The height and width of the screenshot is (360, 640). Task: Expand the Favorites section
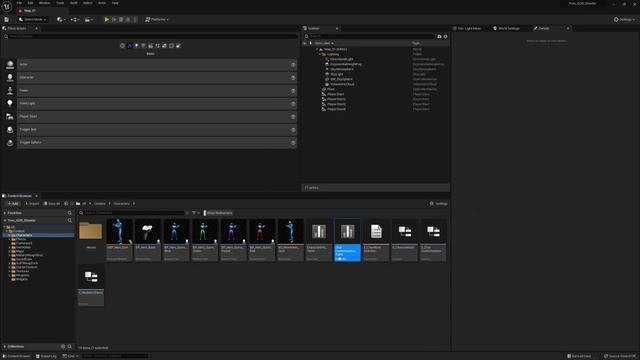tap(5, 213)
